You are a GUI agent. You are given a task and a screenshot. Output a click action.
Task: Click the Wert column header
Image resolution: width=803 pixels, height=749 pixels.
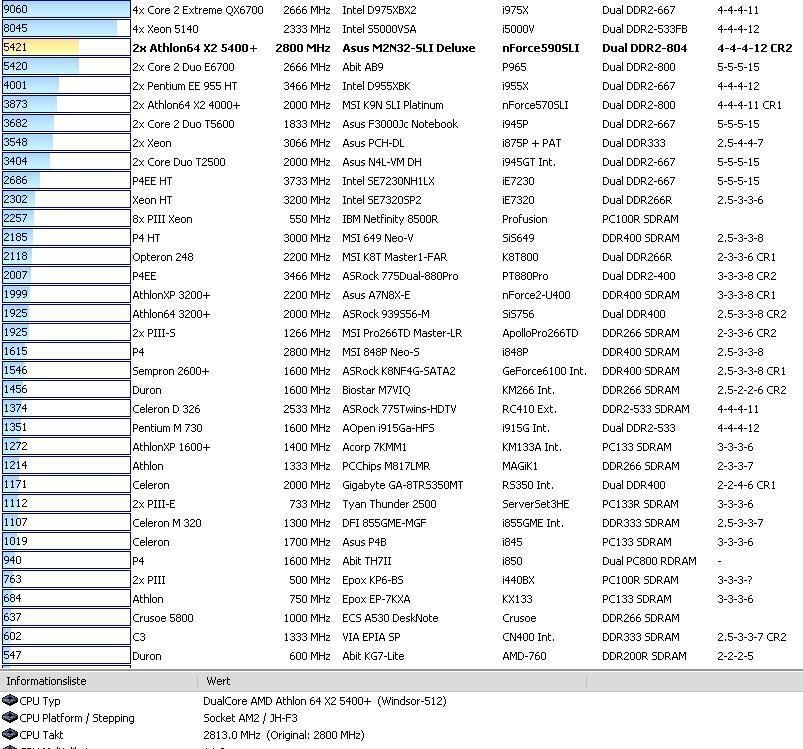tap(392, 681)
